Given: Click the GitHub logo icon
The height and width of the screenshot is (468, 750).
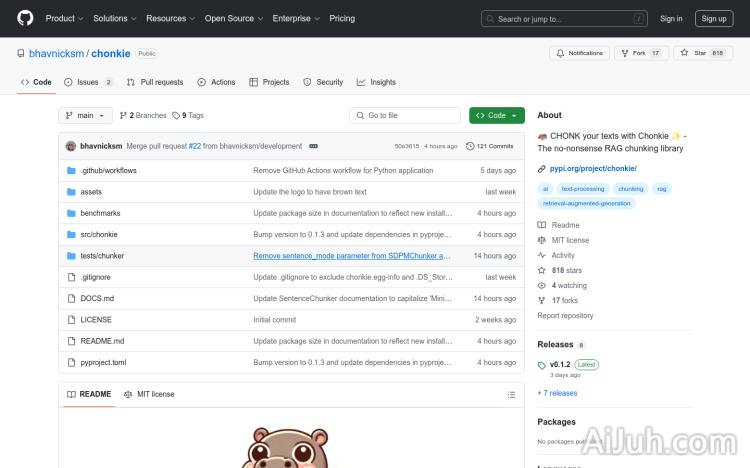Looking at the screenshot, I should tap(25, 18).
